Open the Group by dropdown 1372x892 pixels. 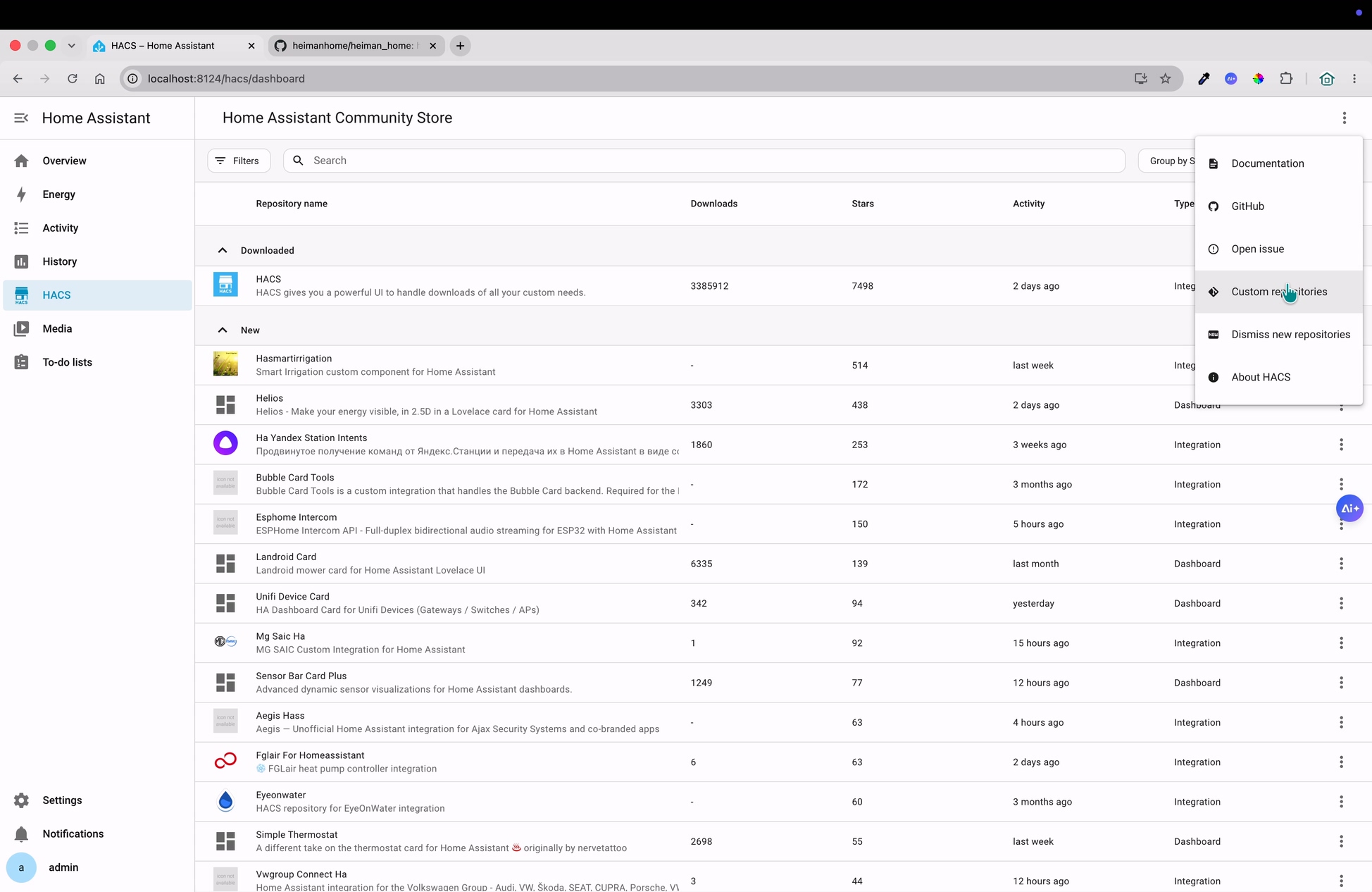pos(1167,161)
